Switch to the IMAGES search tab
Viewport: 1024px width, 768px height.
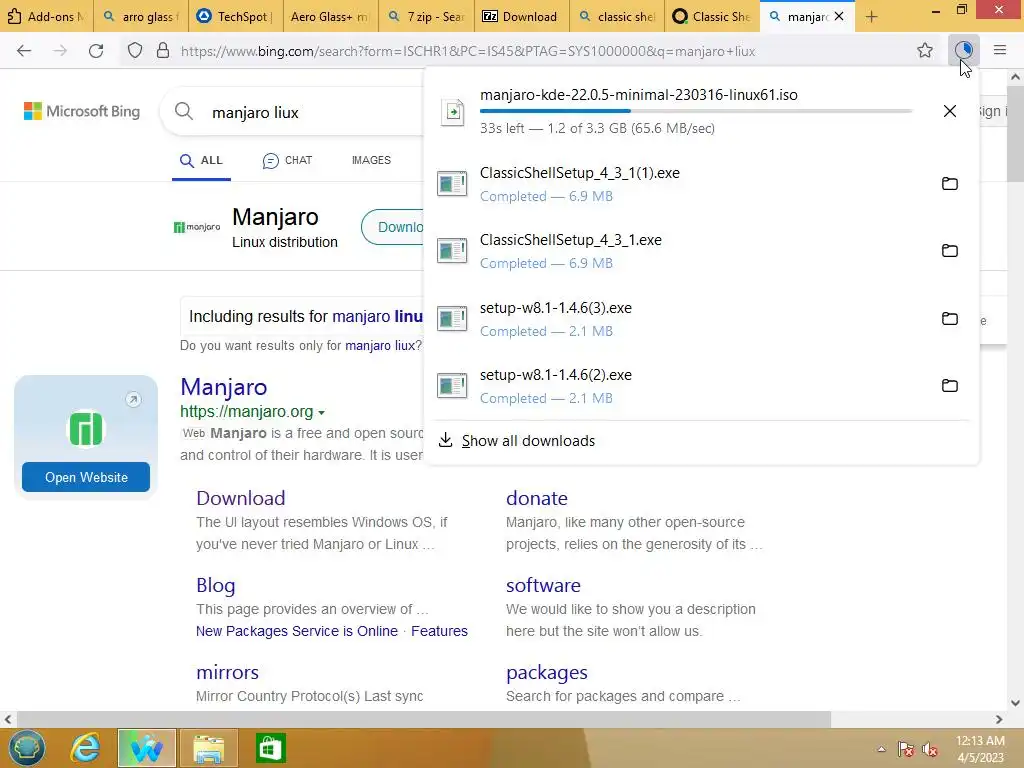coord(371,161)
